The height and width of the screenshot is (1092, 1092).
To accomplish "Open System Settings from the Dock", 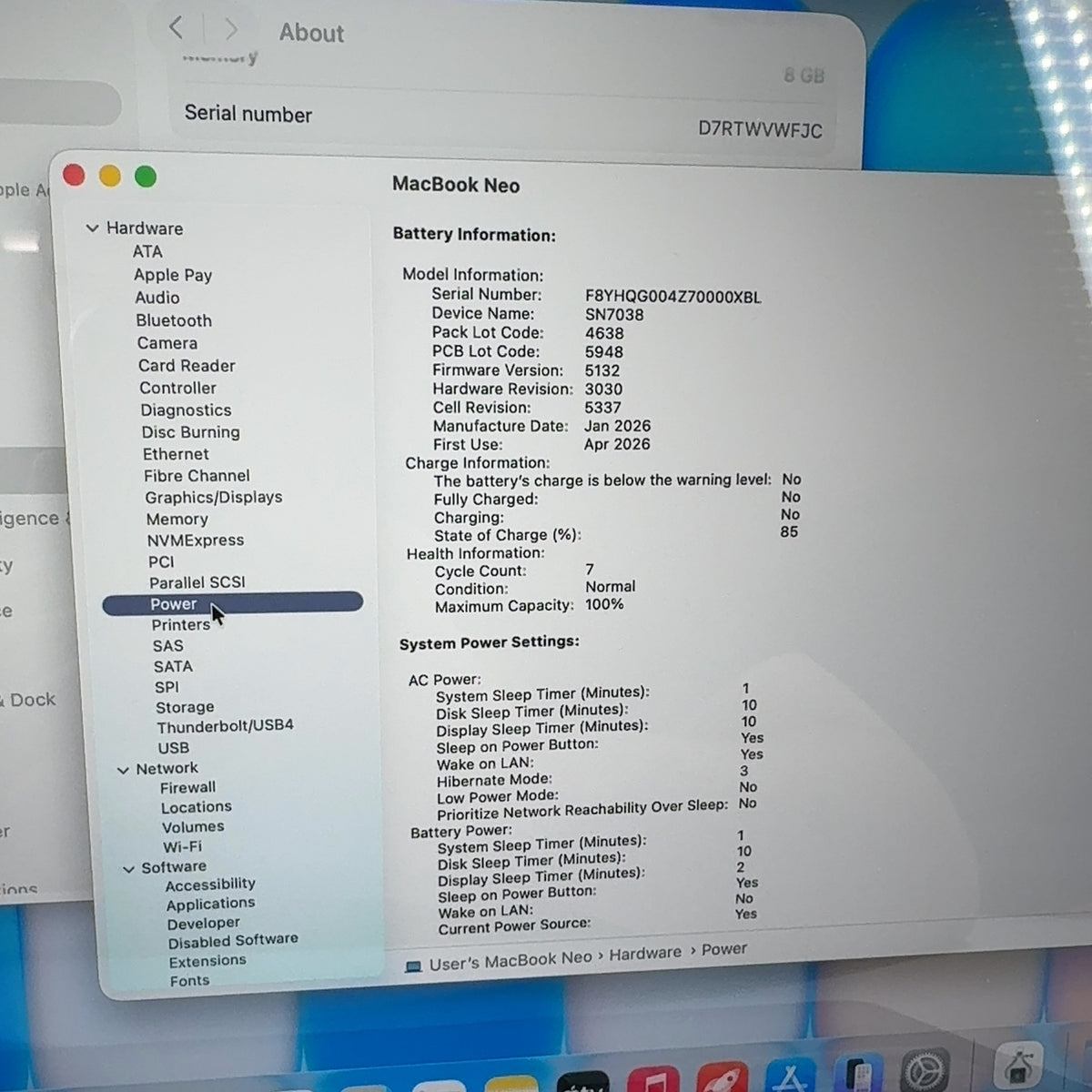I will click(x=925, y=1070).
